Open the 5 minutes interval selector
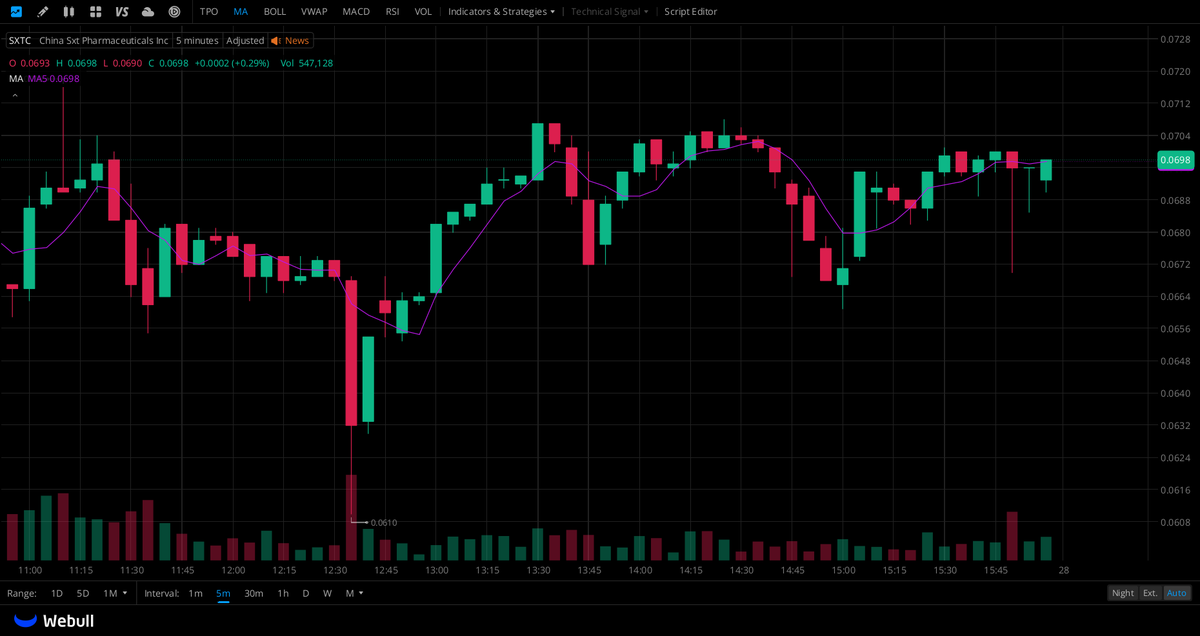The height and width of the screenshot is (636, 1200). [197, 41]
